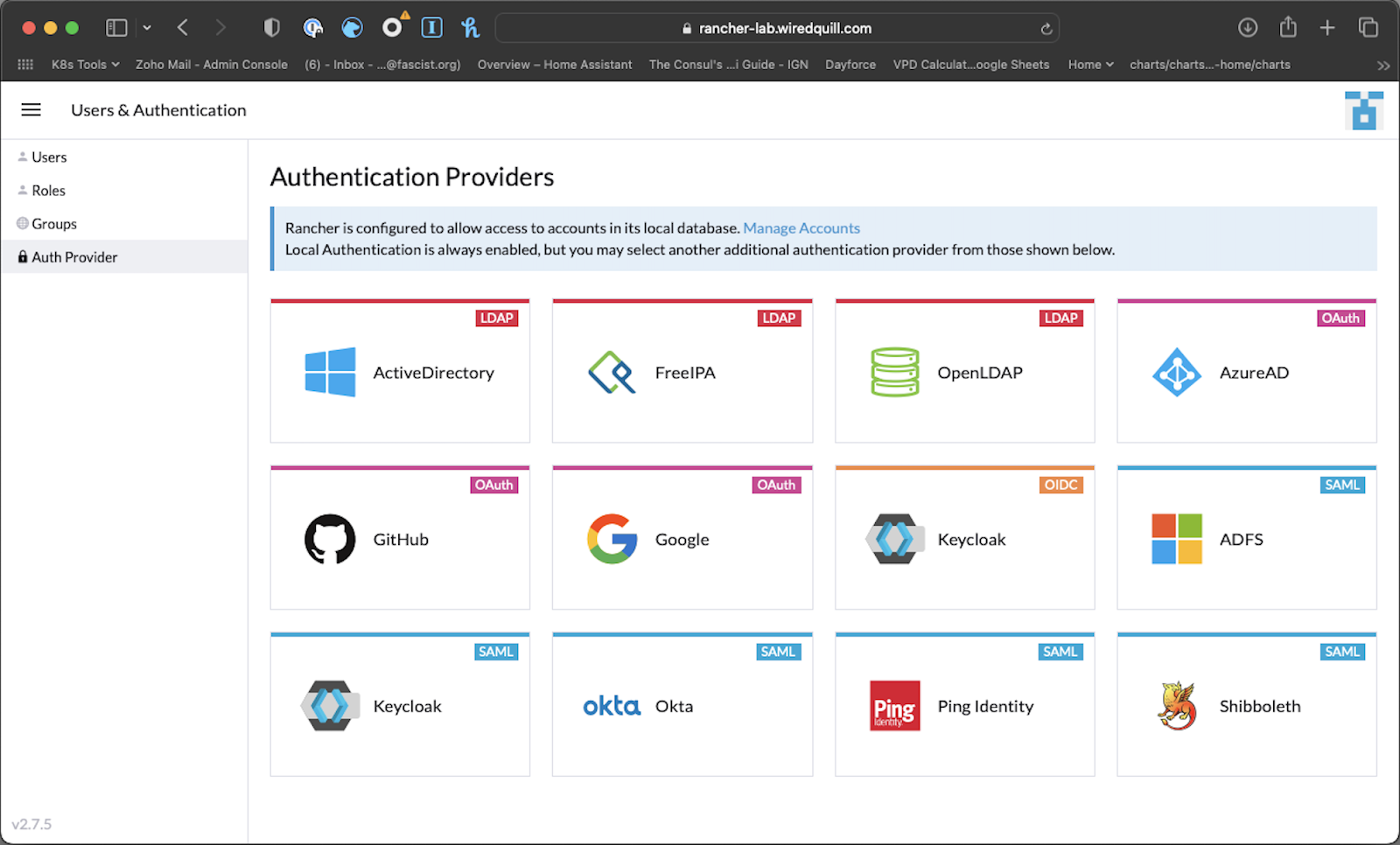Click the v2.7.5 version label
1400x845 pixels.
(31, 824)
